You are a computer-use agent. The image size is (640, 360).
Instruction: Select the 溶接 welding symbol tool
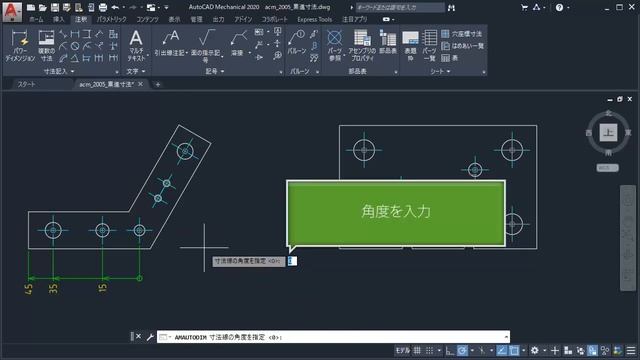(x=238, y=43)
